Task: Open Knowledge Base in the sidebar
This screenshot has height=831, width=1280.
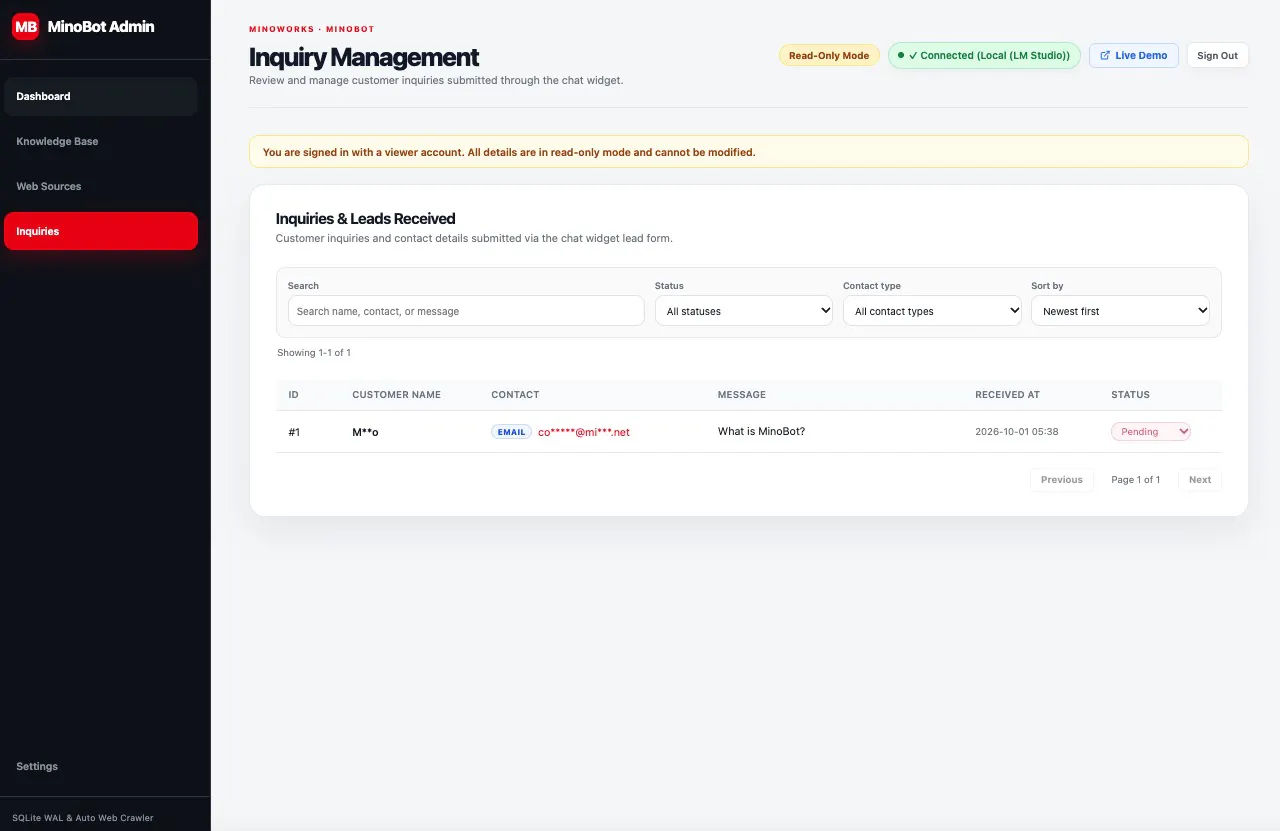Action: tap(101, 141)
